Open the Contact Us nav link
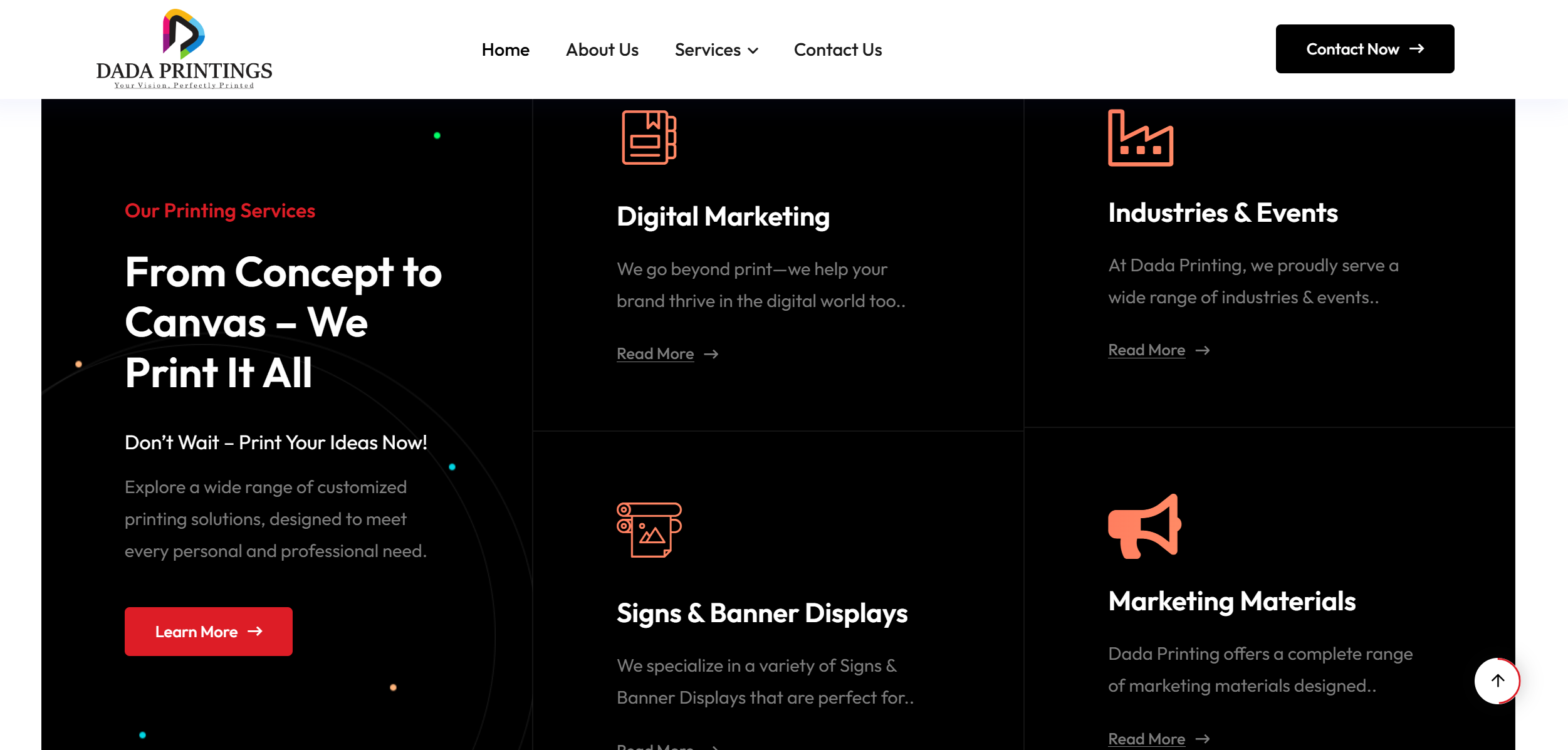The image size is (1568, 750). 837,49
